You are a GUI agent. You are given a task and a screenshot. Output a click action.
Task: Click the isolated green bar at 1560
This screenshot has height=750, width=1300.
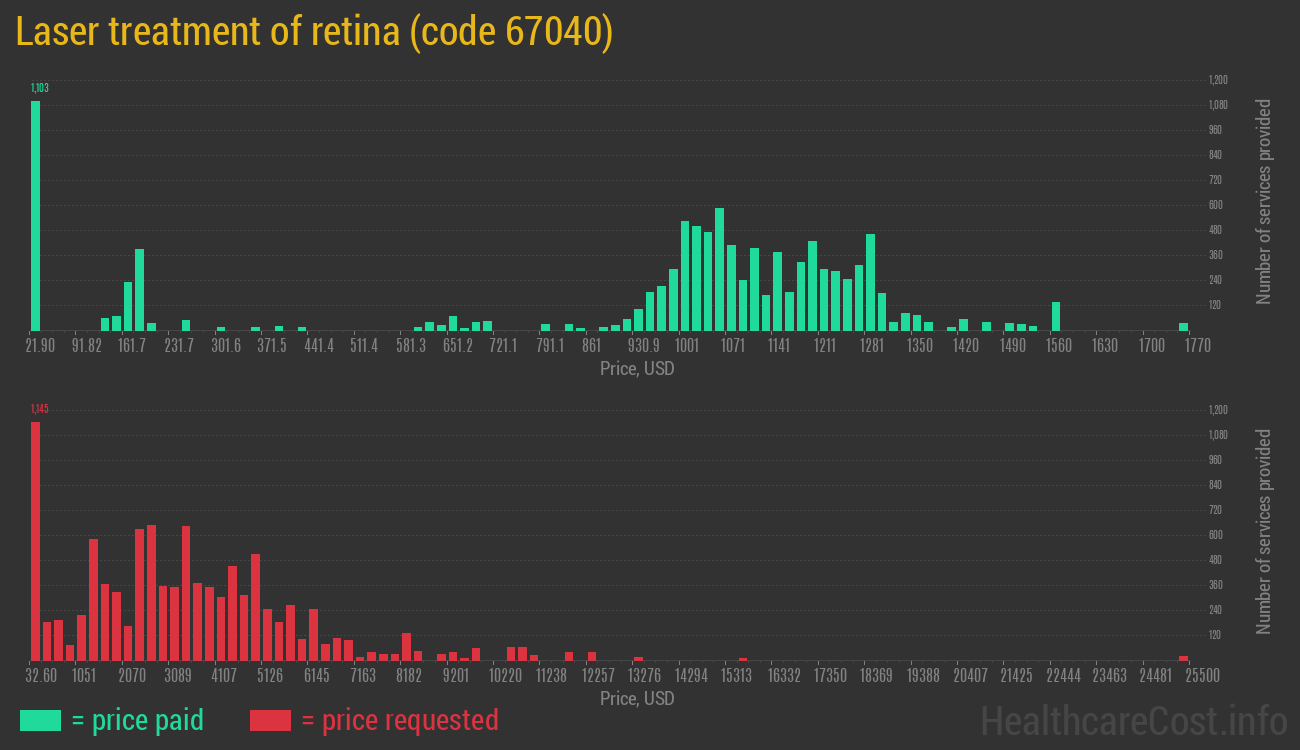pos(1056,316)
